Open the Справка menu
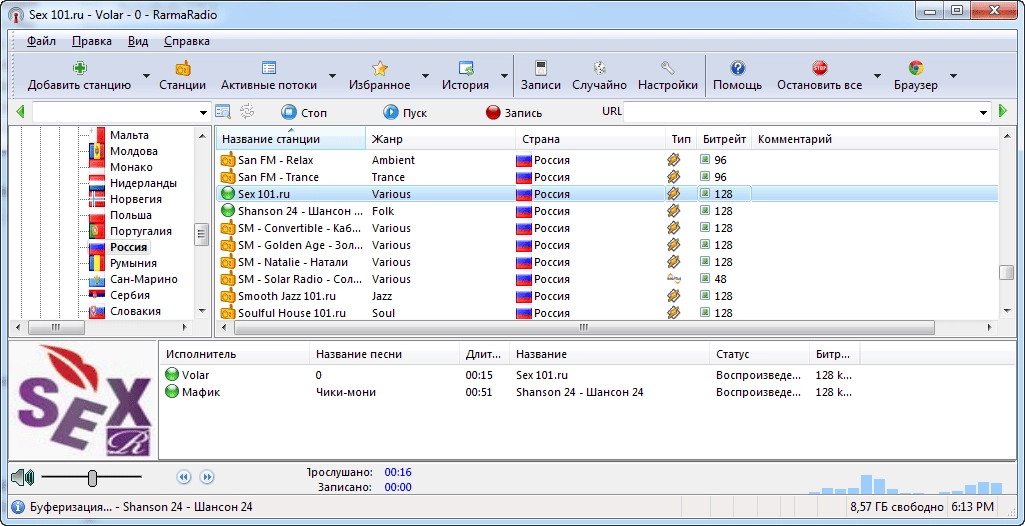This screenshot has height=526, width=1025. [186, 41]
